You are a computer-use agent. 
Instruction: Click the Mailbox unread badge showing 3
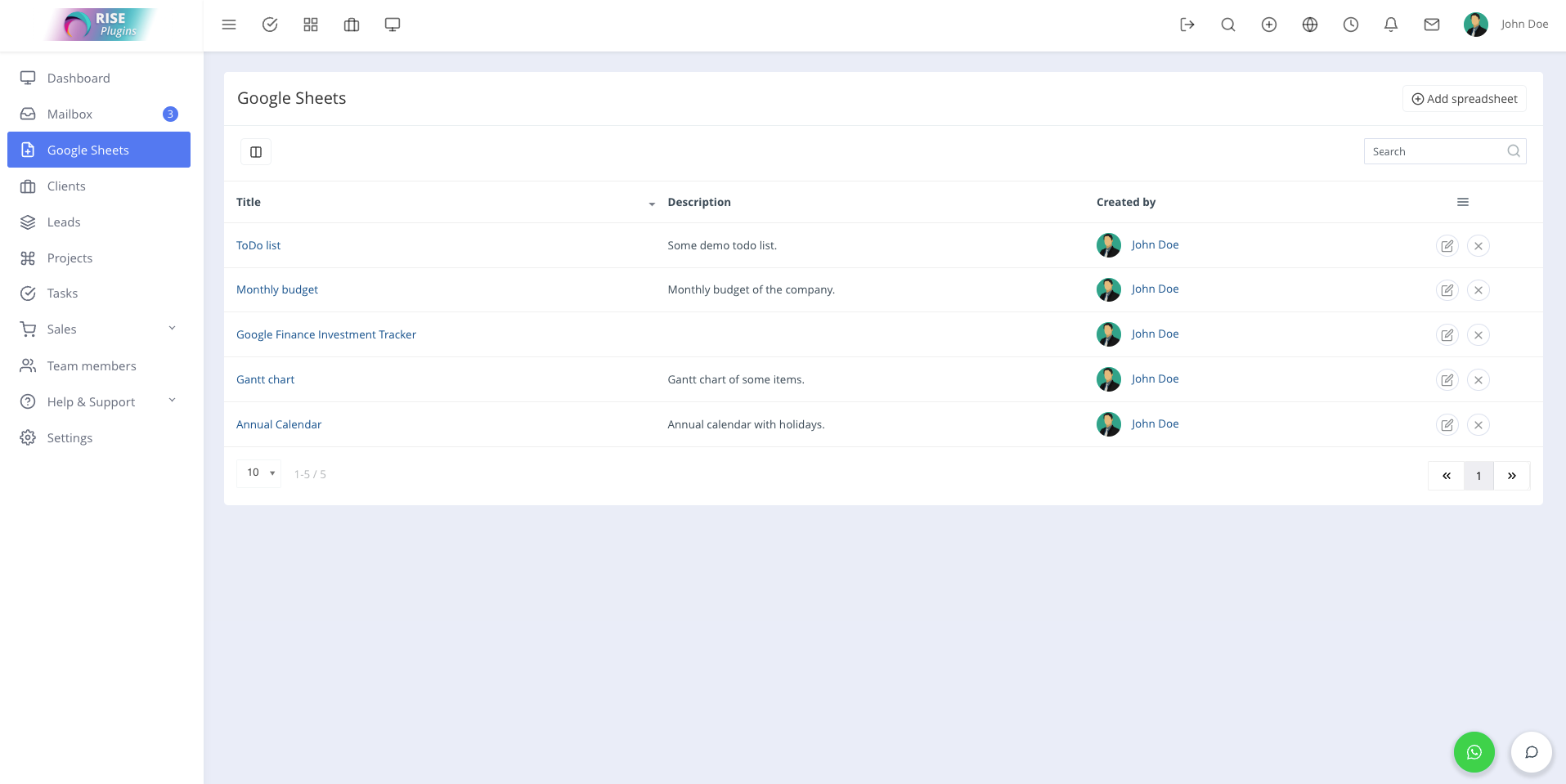(x=170, y=114)
